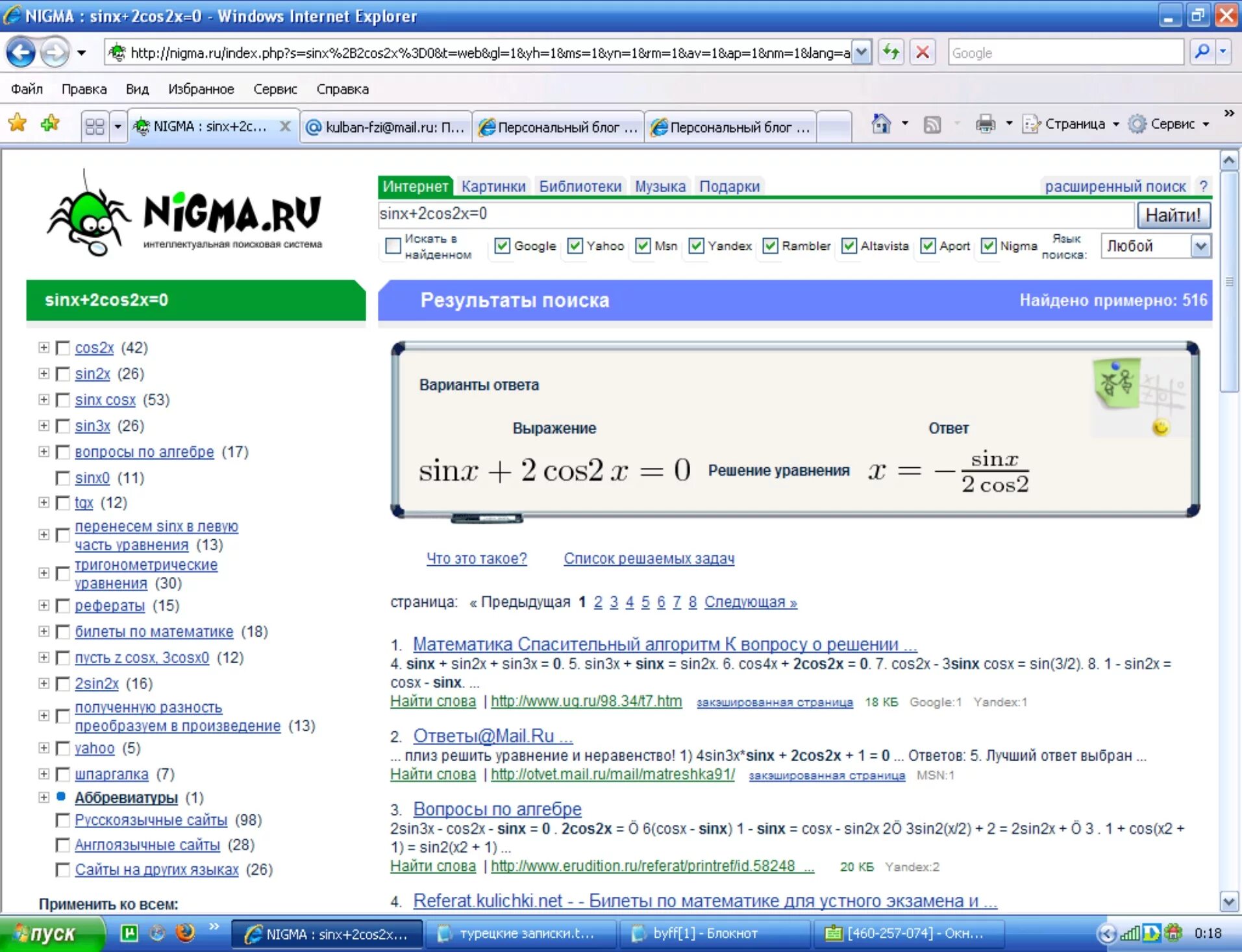1242x952 pixels.
Task: Open the Что это такое? link
Action: click(477, 558)
